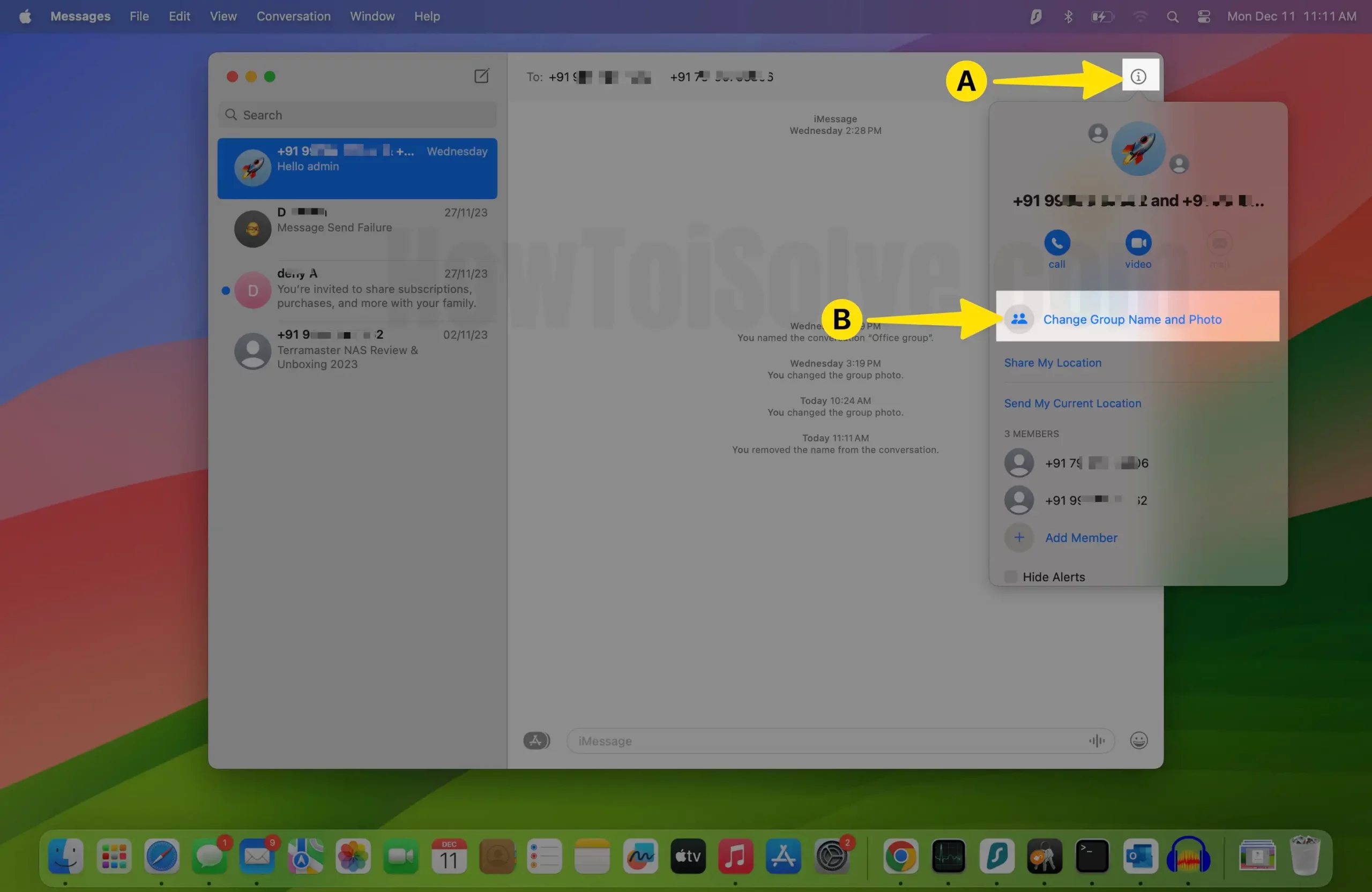The height and width of the screenshot is (892, 1372).
Task: Open the Conversation menu
Action: [x=293, y=16]
